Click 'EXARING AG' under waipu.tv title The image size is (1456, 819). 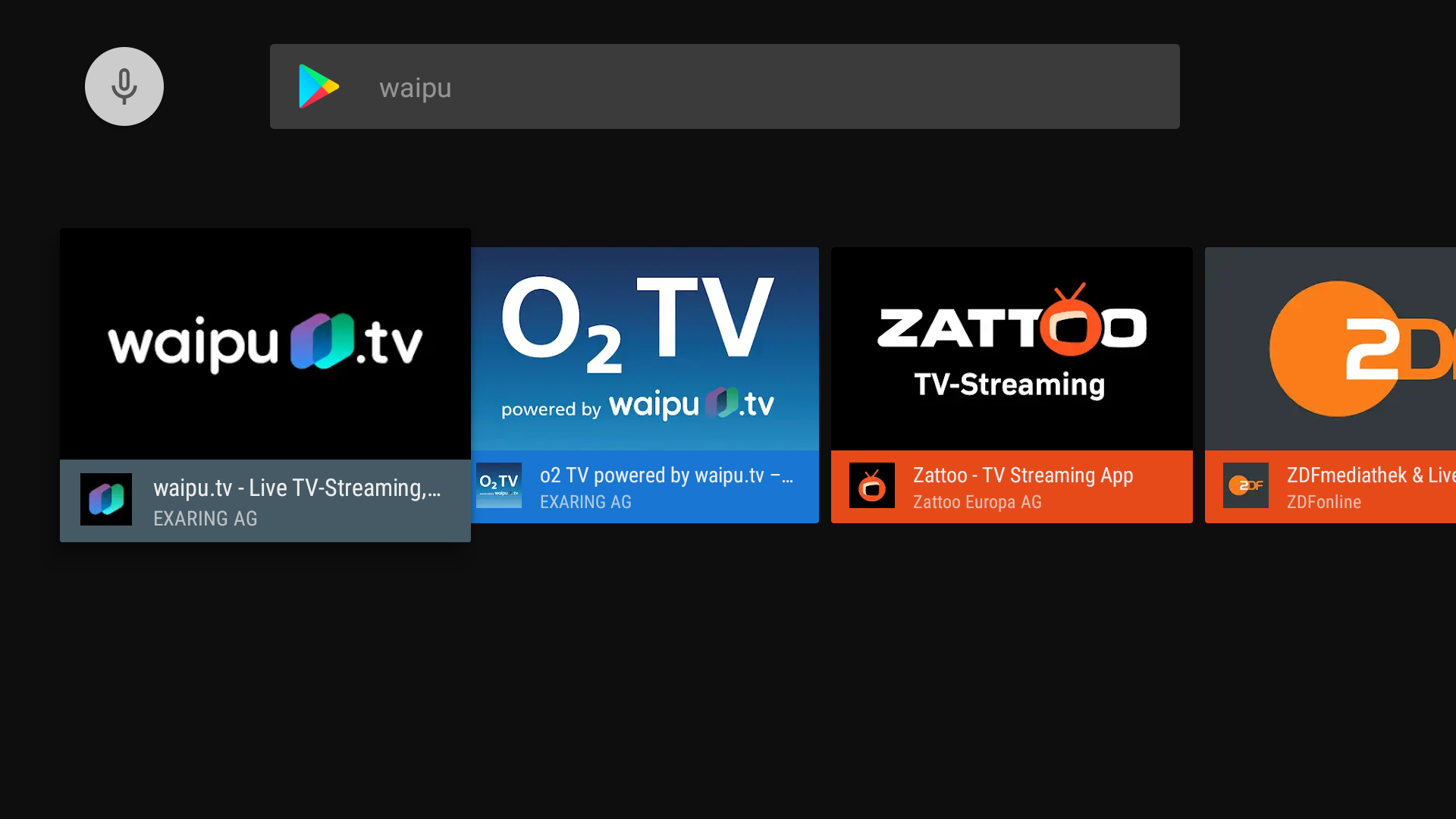click(x=206, y=519)
